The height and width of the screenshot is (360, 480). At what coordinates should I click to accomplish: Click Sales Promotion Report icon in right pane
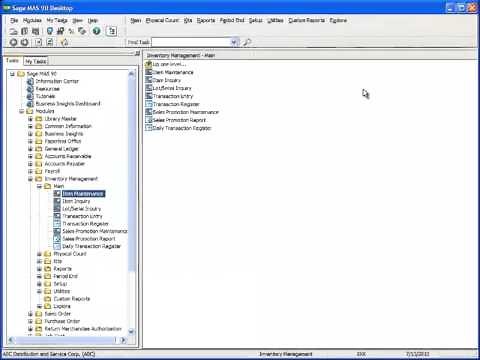[x=149, y=120]
